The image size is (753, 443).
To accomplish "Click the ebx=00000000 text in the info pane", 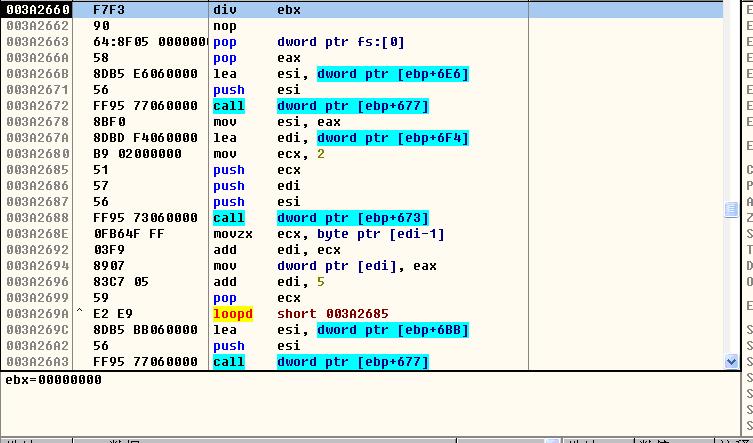I will coord(53,380).
